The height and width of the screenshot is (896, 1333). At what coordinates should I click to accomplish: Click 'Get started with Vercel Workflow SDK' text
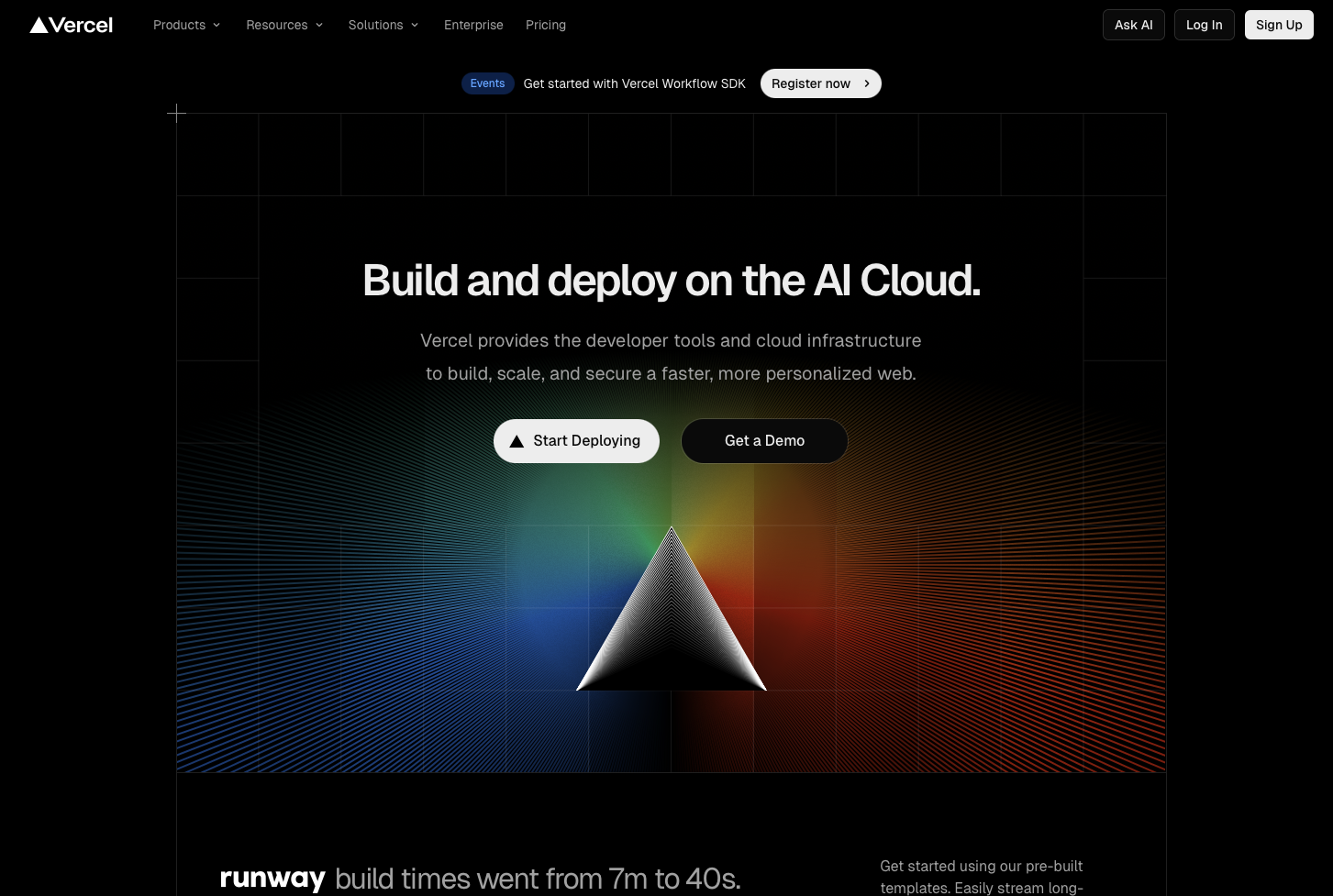pos(635,83)
